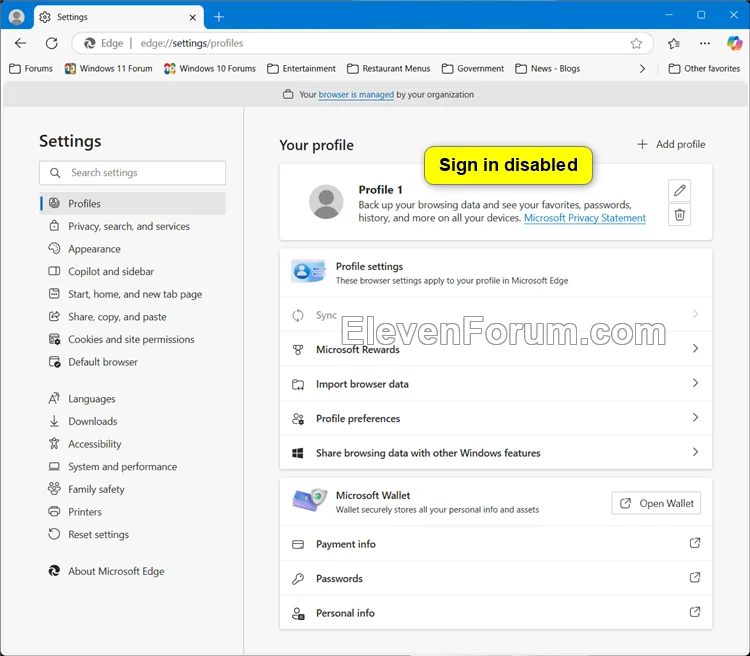Image resolution: width=750 pixels, height=656 pixels.
Task: Click Windows logo icon in Share browsing row
Action: pos(298,453)
